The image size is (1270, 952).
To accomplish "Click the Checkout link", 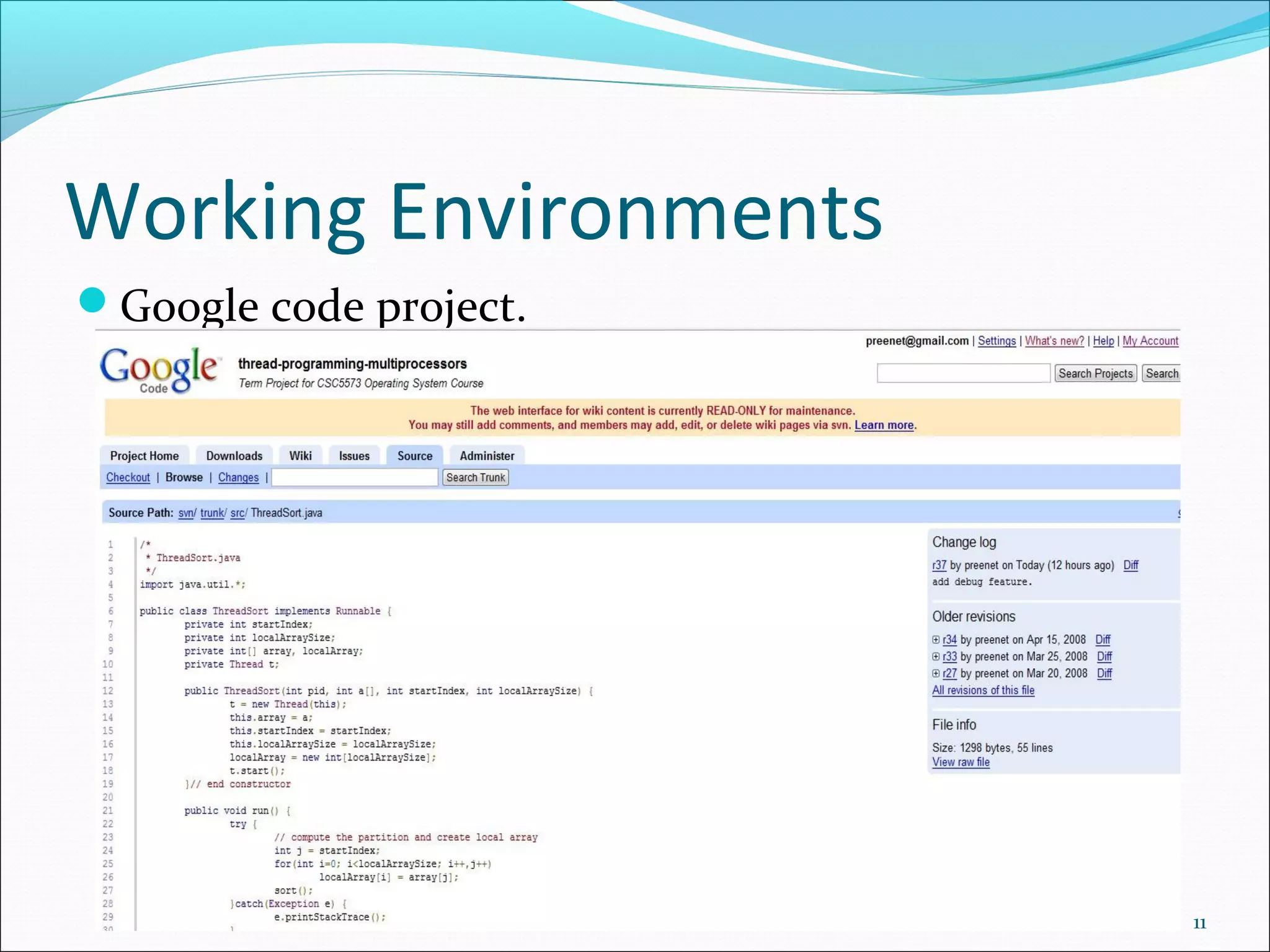I will [x=128, y=477].
